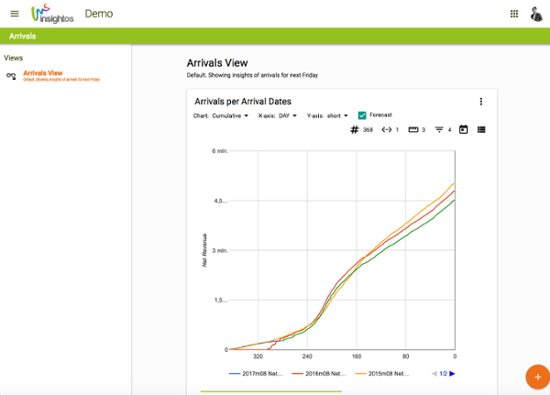Click the 2015m08 Net orange legend swatch
Viewport: 550px width, 395px height.
pyautogui.click(x=361, y=374)
